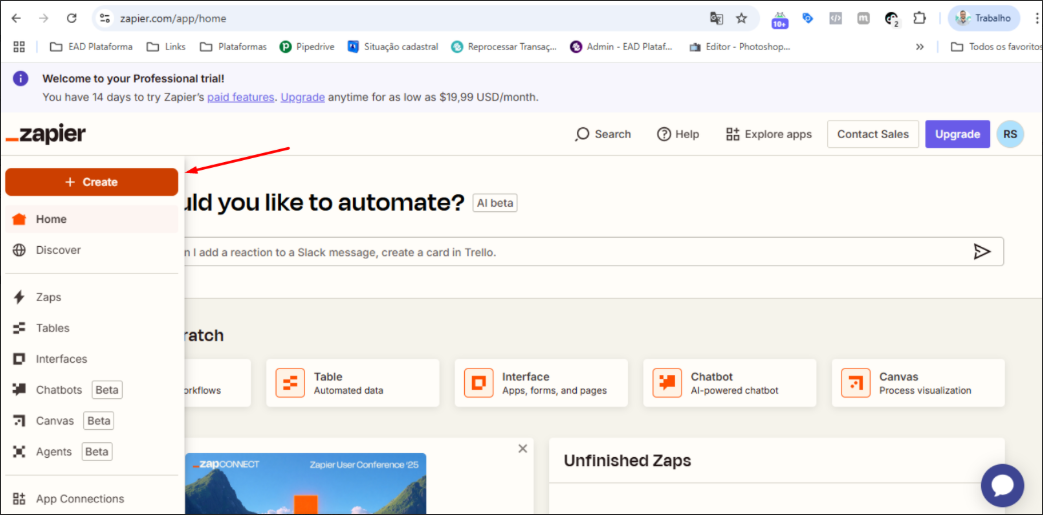The image size is (1043, 515).
Task: Open Tables from the sidebar
Action: (91, 328)
